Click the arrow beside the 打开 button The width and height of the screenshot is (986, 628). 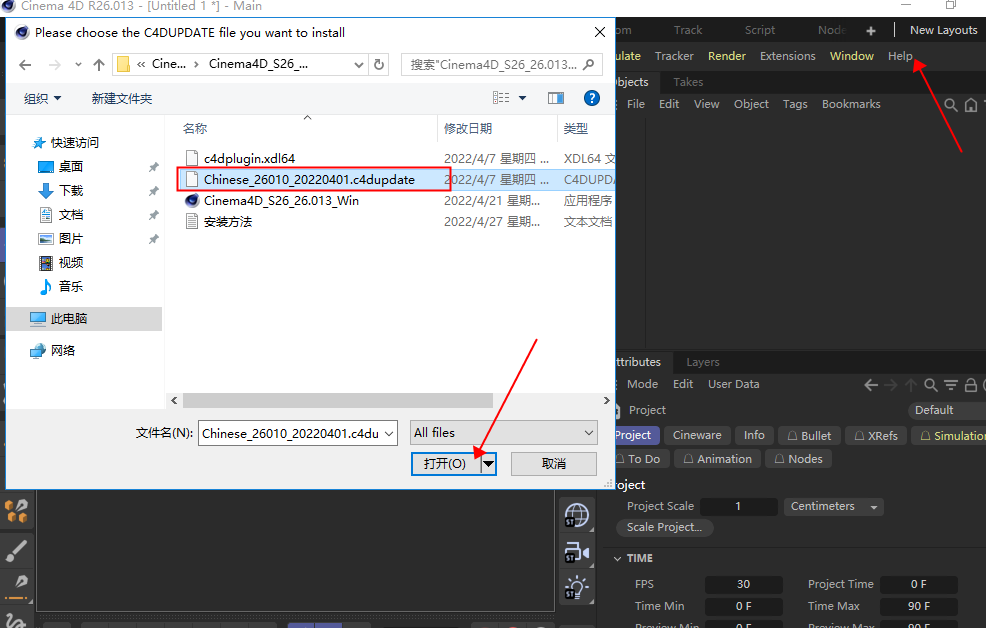pos(489,464)
